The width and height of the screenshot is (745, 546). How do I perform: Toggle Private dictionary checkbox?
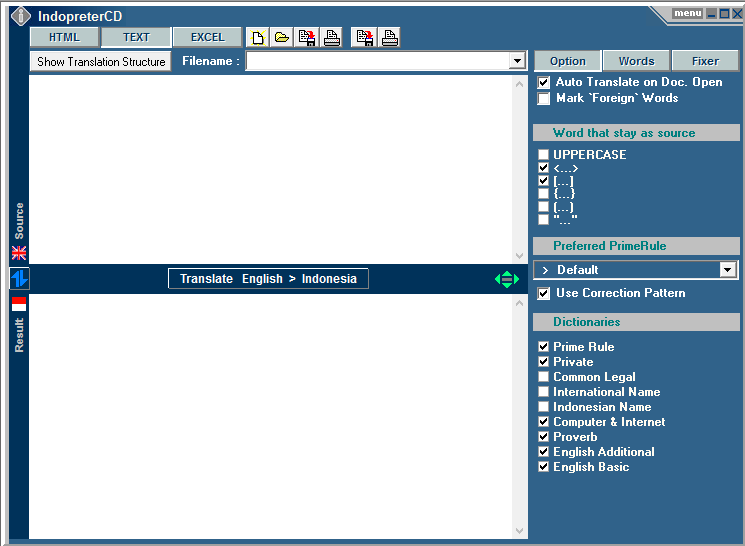pyautogui.click(x=543, y=362)
